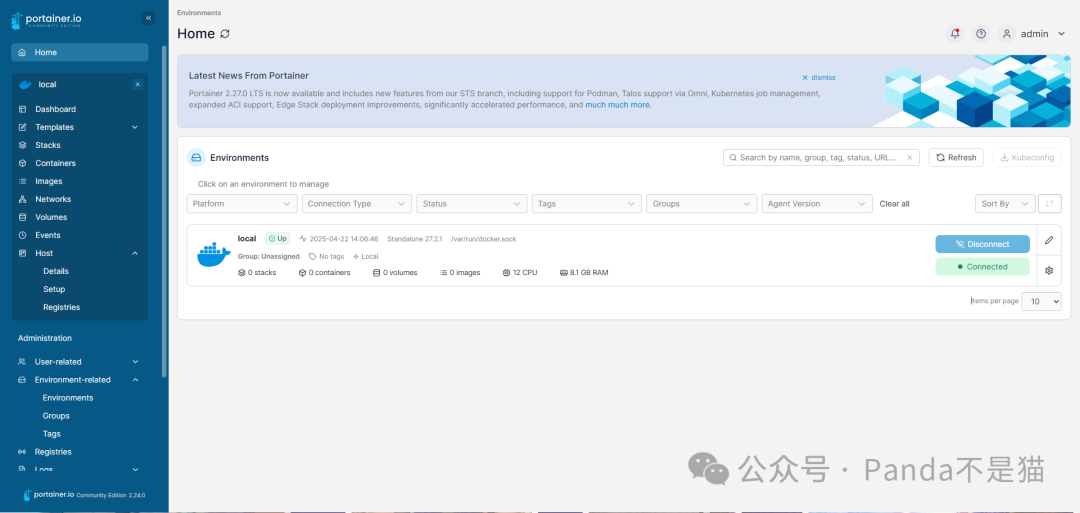
Task: Open Environments under Environment-related
Action: coord(68,398)
